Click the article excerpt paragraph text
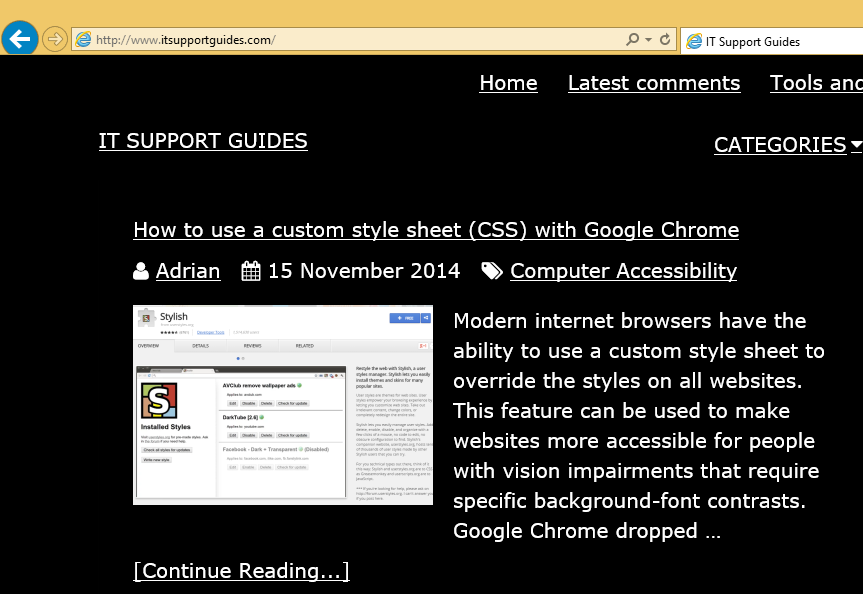Image resolution: width=863 pixels, height=594 pixels. [x=638, y=426]
